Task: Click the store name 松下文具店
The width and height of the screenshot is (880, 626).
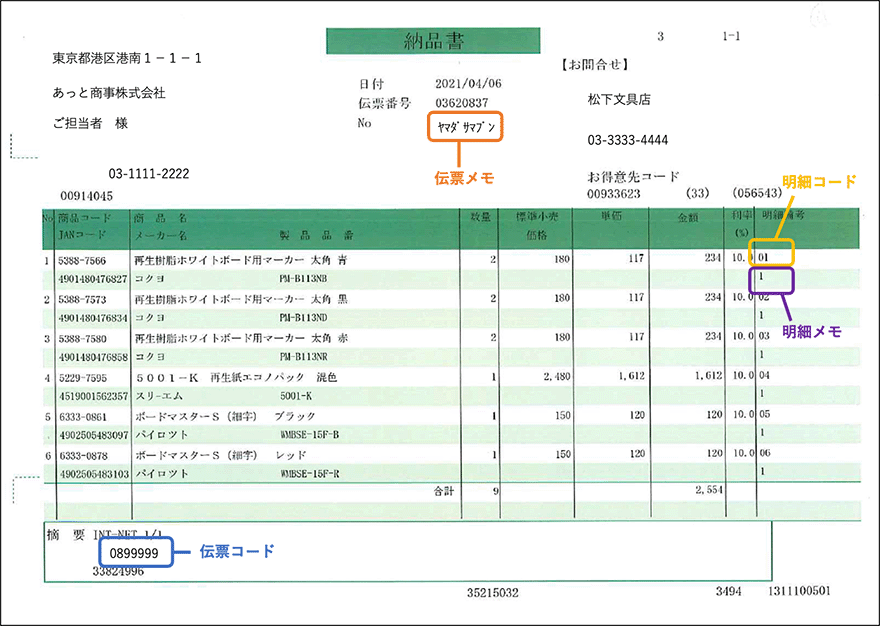Action: tap(619, 100)
